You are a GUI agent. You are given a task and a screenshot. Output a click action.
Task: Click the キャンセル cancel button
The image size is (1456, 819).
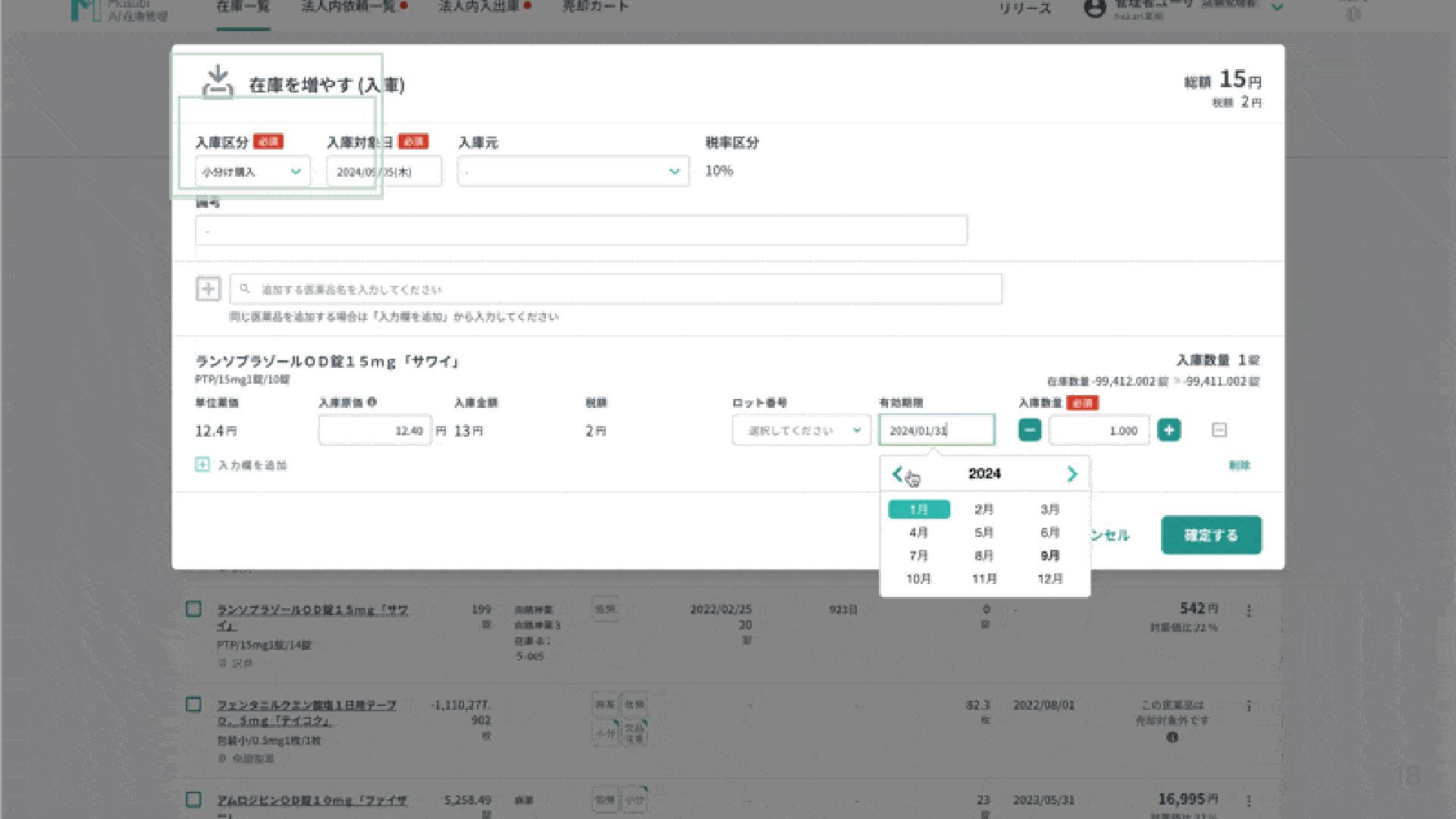click(1110, 535)
